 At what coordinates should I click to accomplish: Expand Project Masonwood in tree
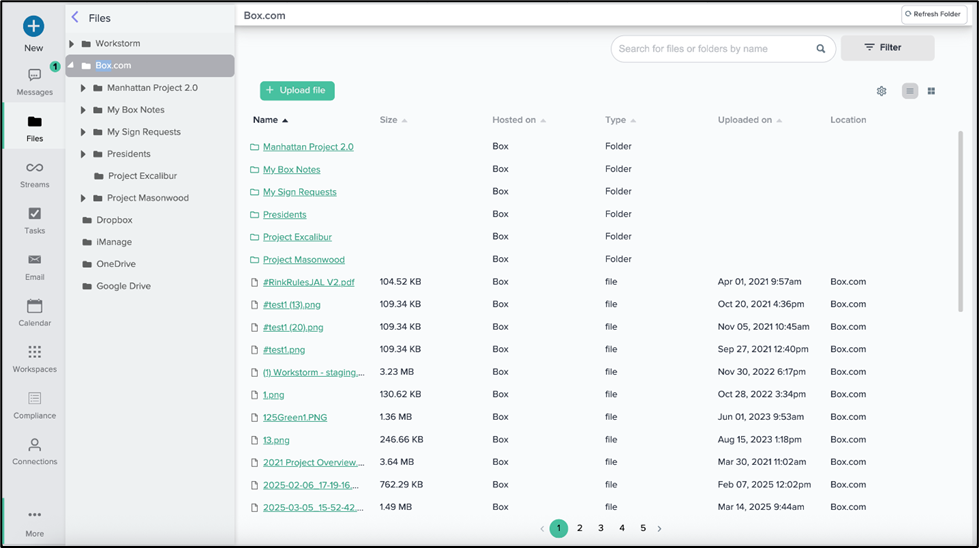[x=82, y=198]
